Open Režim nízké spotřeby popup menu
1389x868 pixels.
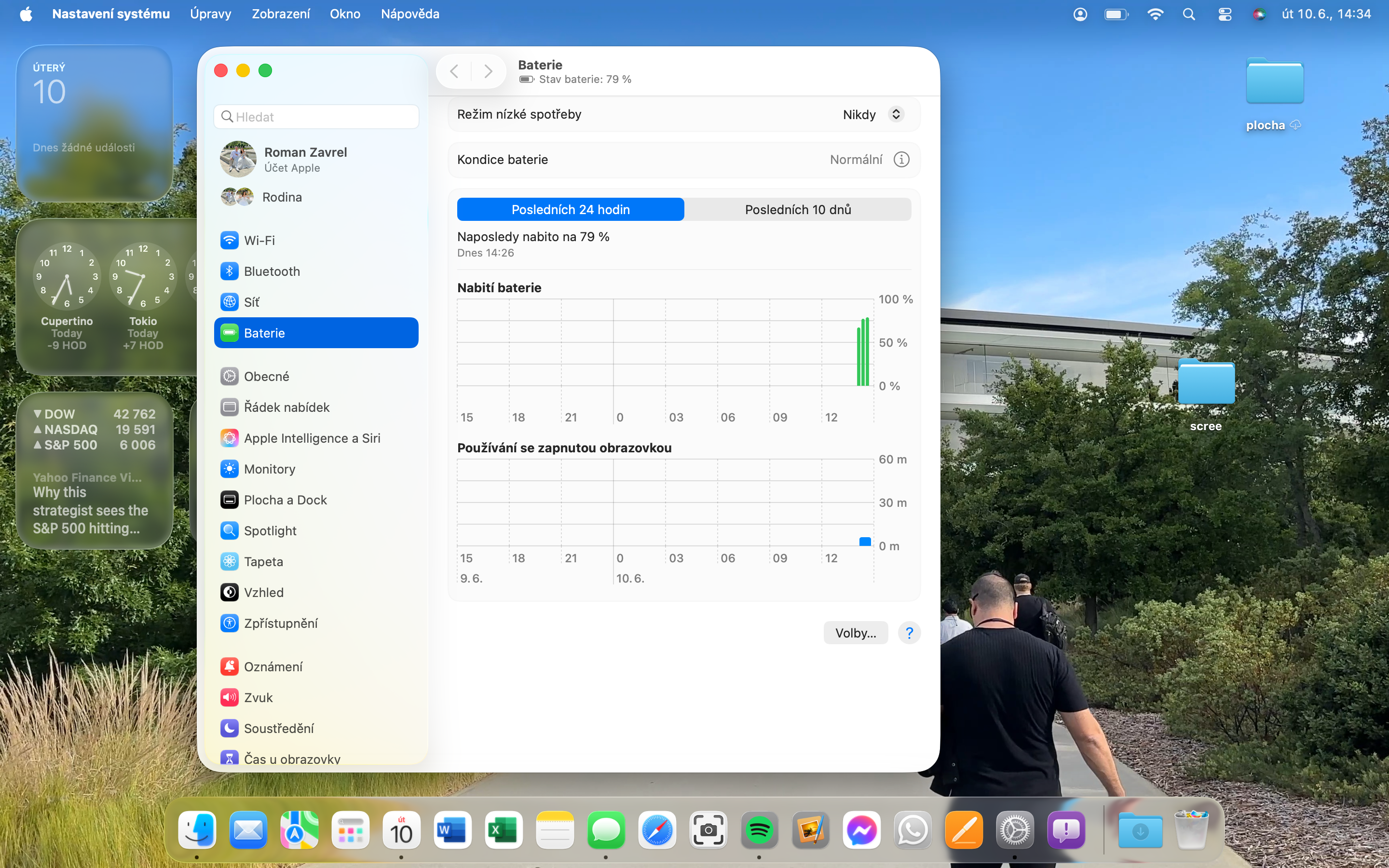point(873,114)
